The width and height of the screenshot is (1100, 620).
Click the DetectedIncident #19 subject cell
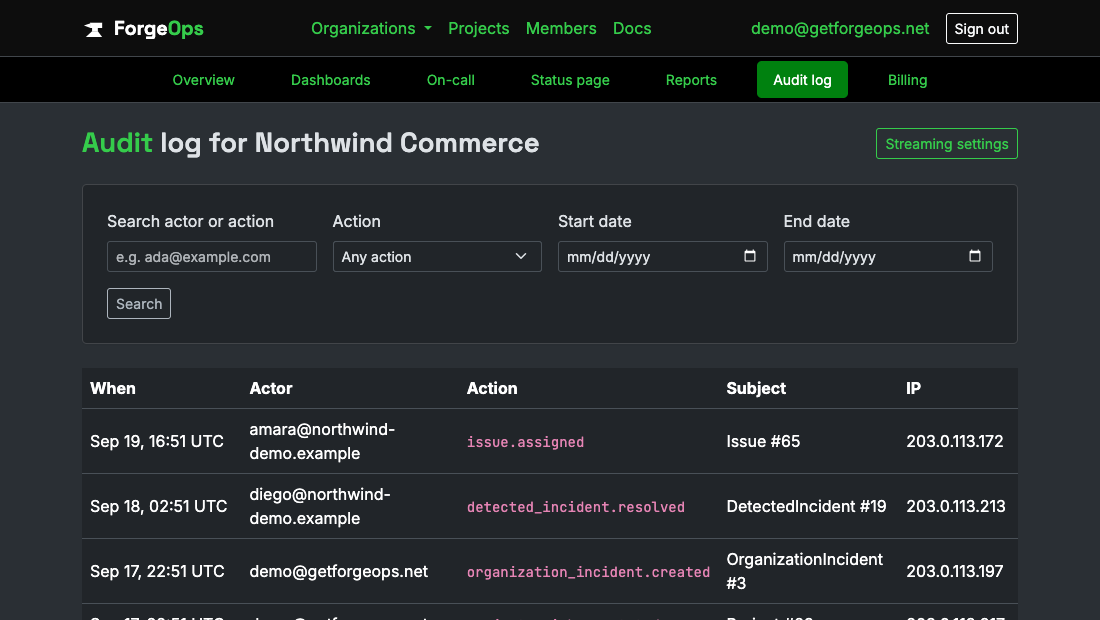click(x=806, y=506)
